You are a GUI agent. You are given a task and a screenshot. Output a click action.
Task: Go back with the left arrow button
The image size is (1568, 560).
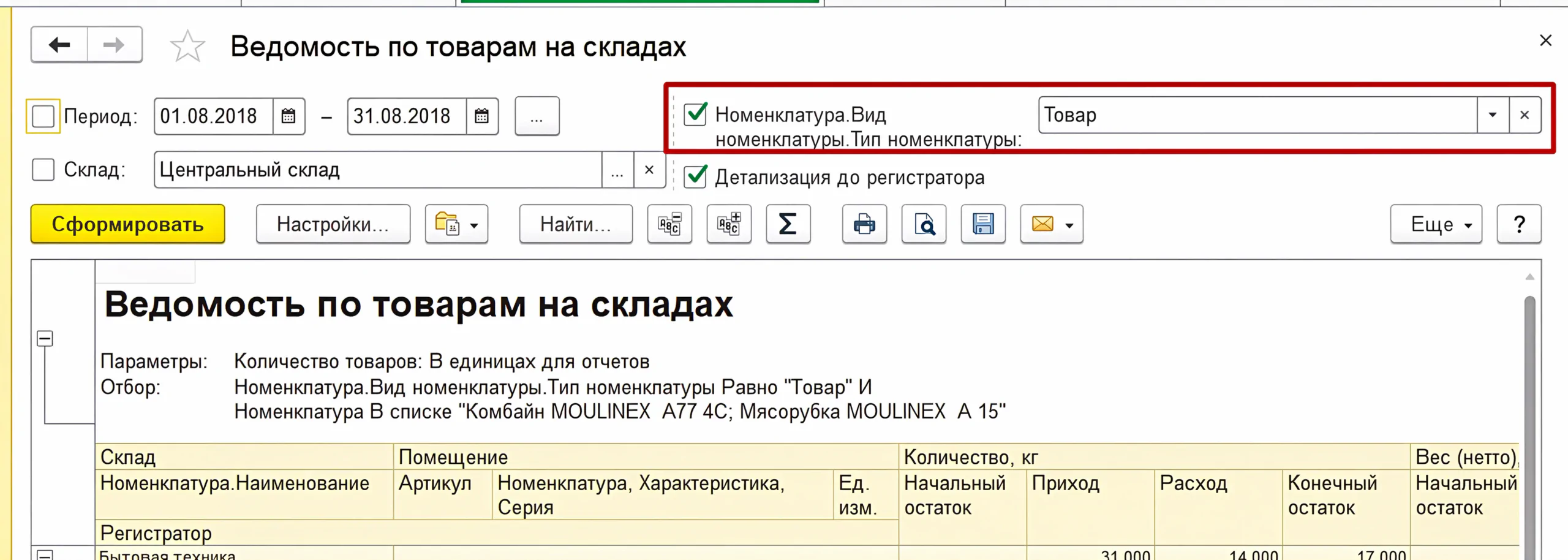tap(59, 45)
